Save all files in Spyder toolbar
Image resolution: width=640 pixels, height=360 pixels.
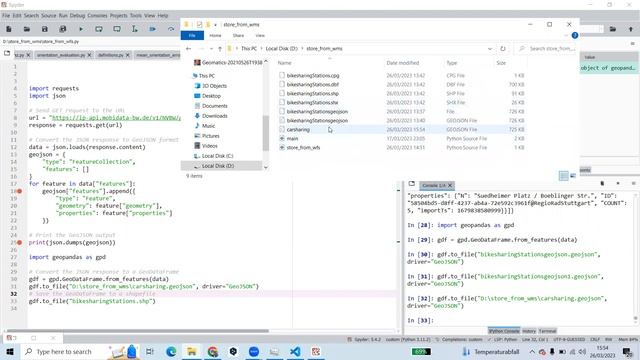[62, 29]
